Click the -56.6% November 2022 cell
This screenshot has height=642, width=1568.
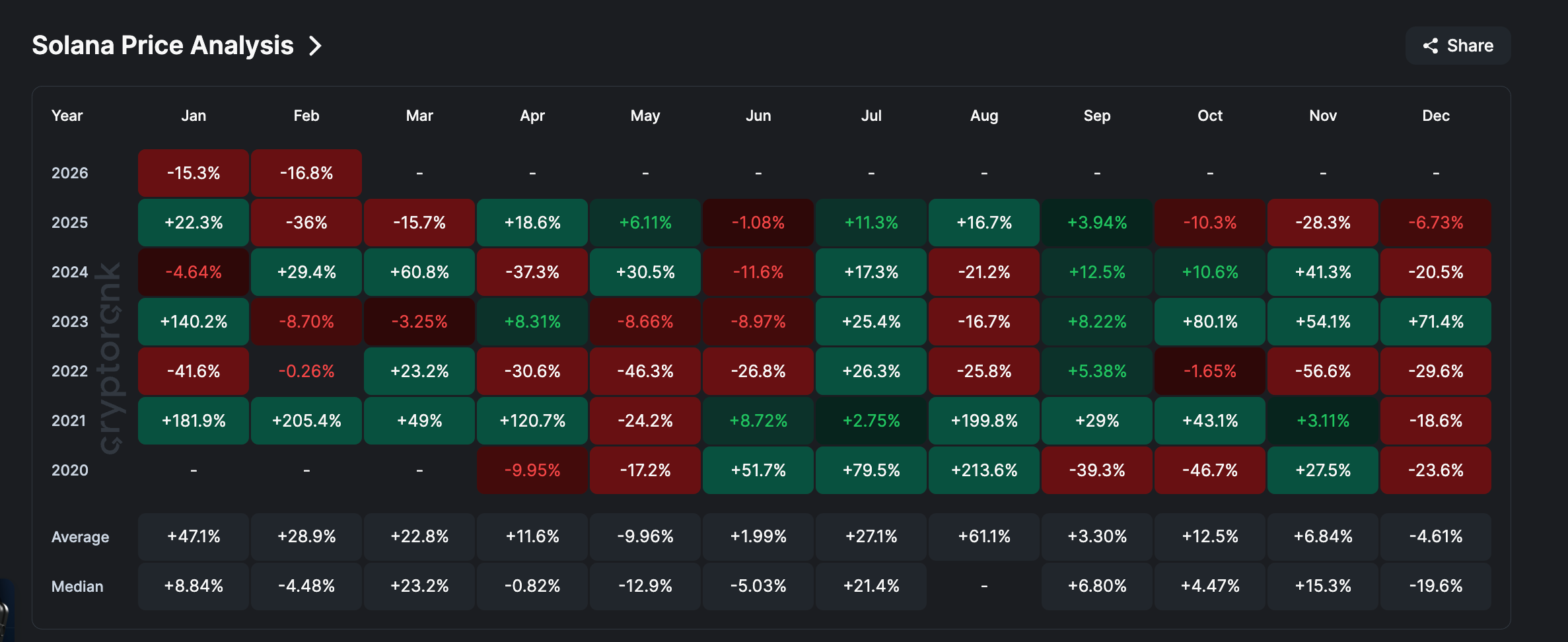tap(1322, 371)
